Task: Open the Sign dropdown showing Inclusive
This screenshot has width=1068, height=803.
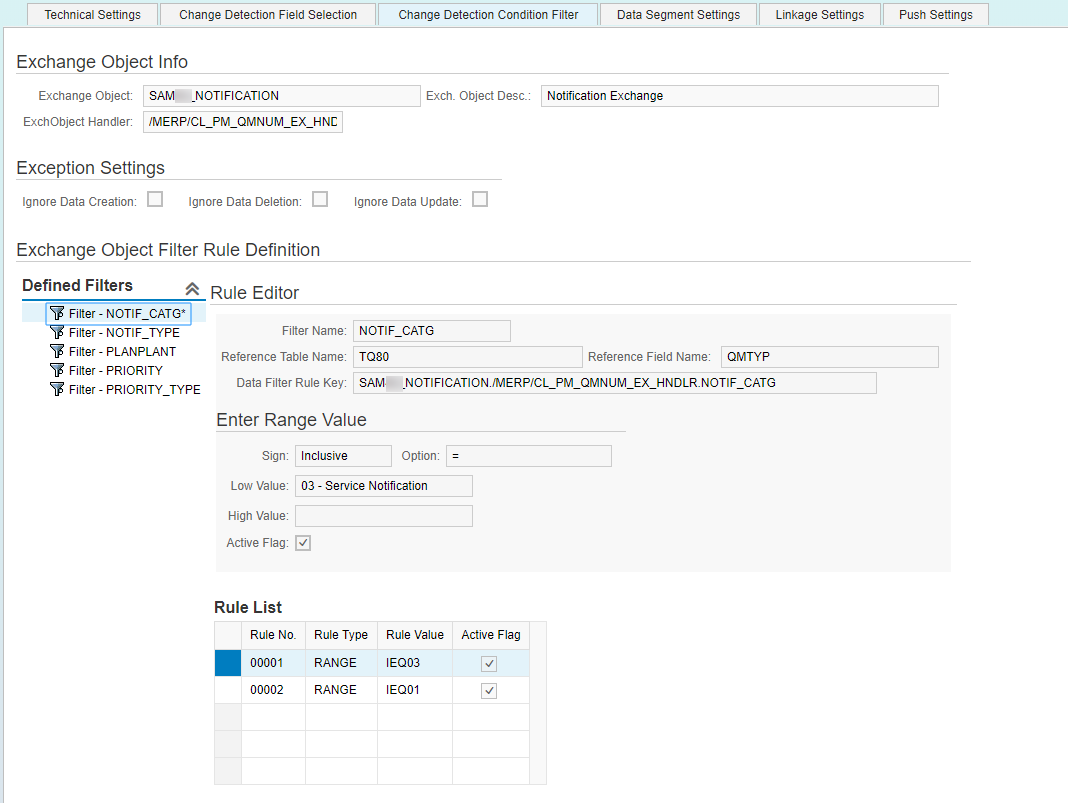Action: point(343,456)
